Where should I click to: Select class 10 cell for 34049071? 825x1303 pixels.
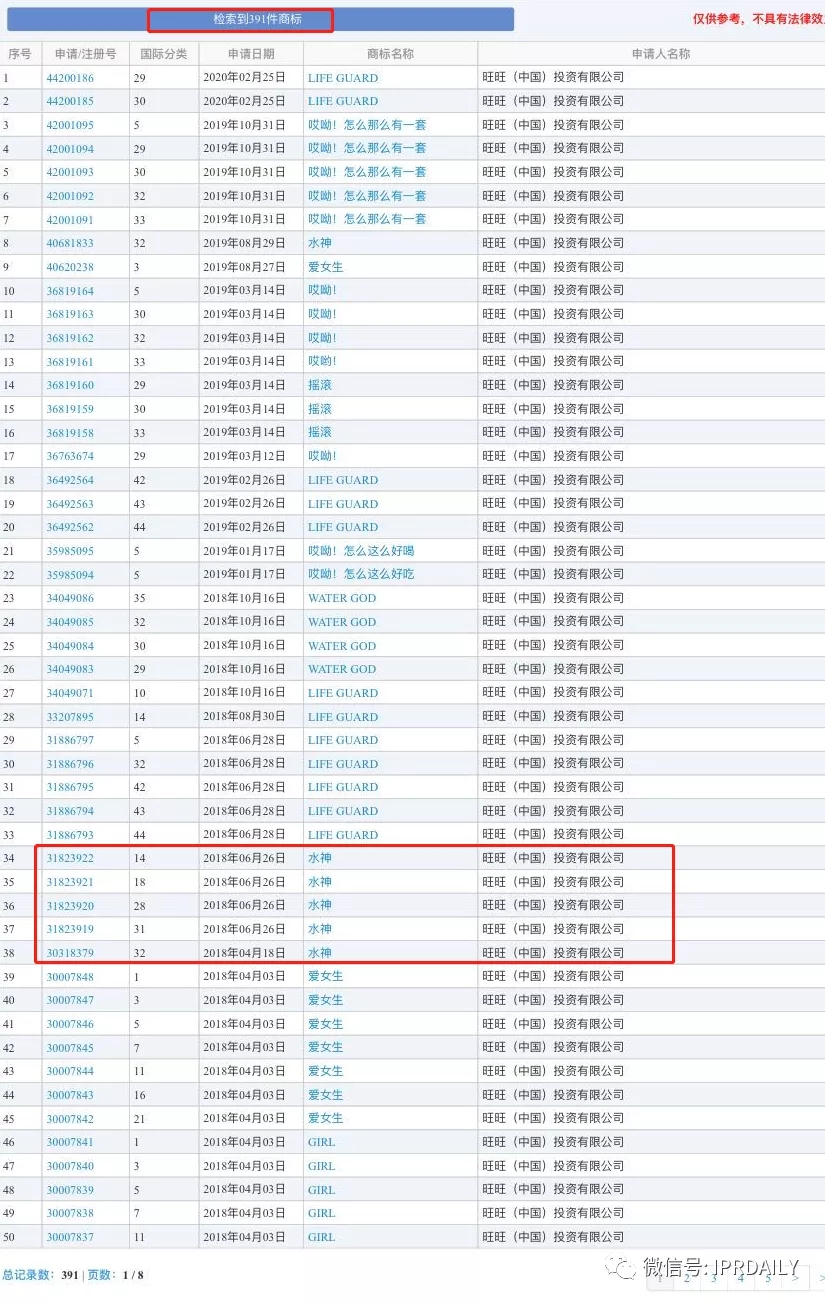tap(164, 693)
